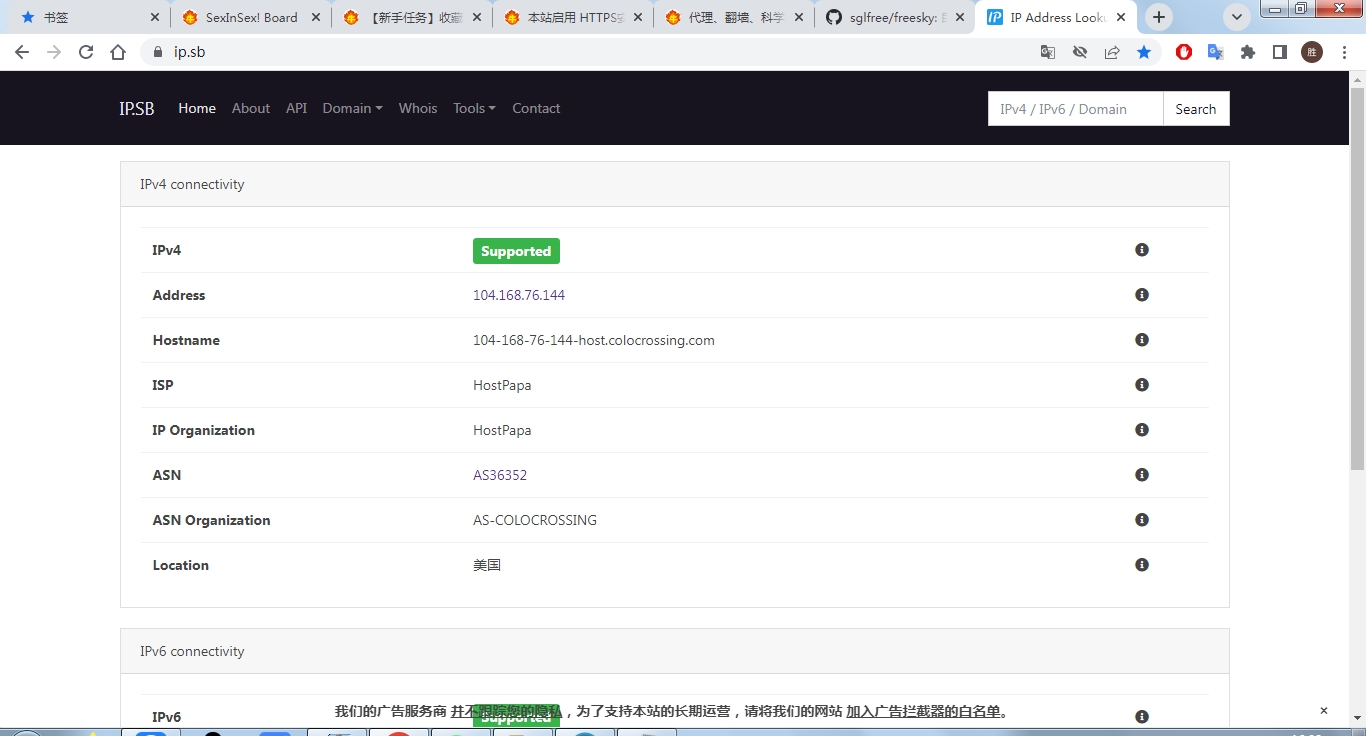Click the Location value 美国
This screenshot has width=1366, height=736.
(487, 565)
